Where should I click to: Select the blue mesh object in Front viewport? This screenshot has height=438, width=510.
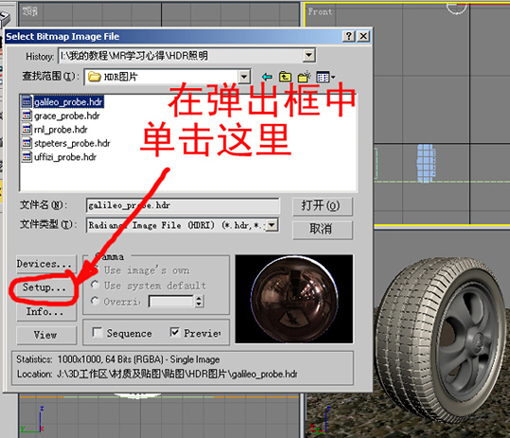426,163
